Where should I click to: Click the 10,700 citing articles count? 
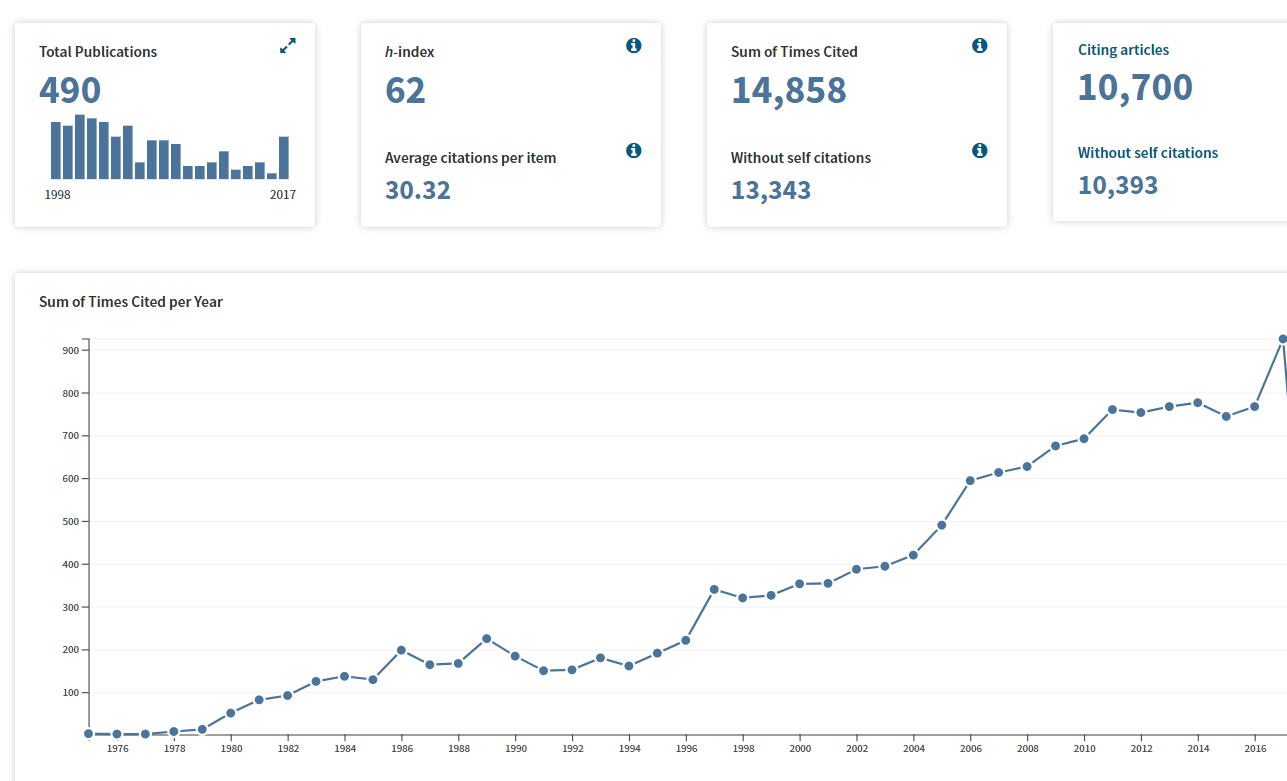(x=1135, y=88)
